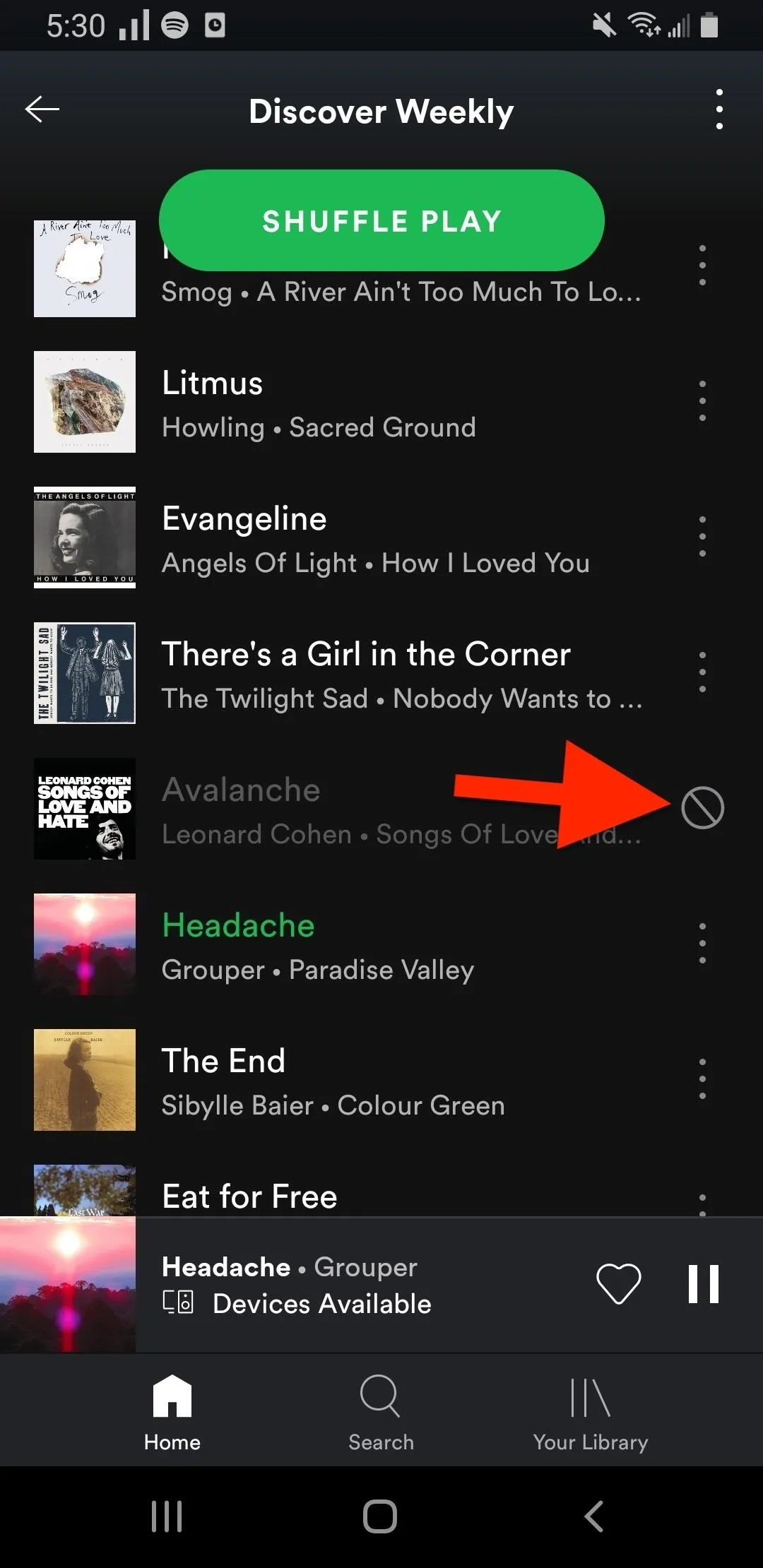Open the playlist three-dot options menu
This screenshot has height=1568, width=763.
[x=719, y=109]
